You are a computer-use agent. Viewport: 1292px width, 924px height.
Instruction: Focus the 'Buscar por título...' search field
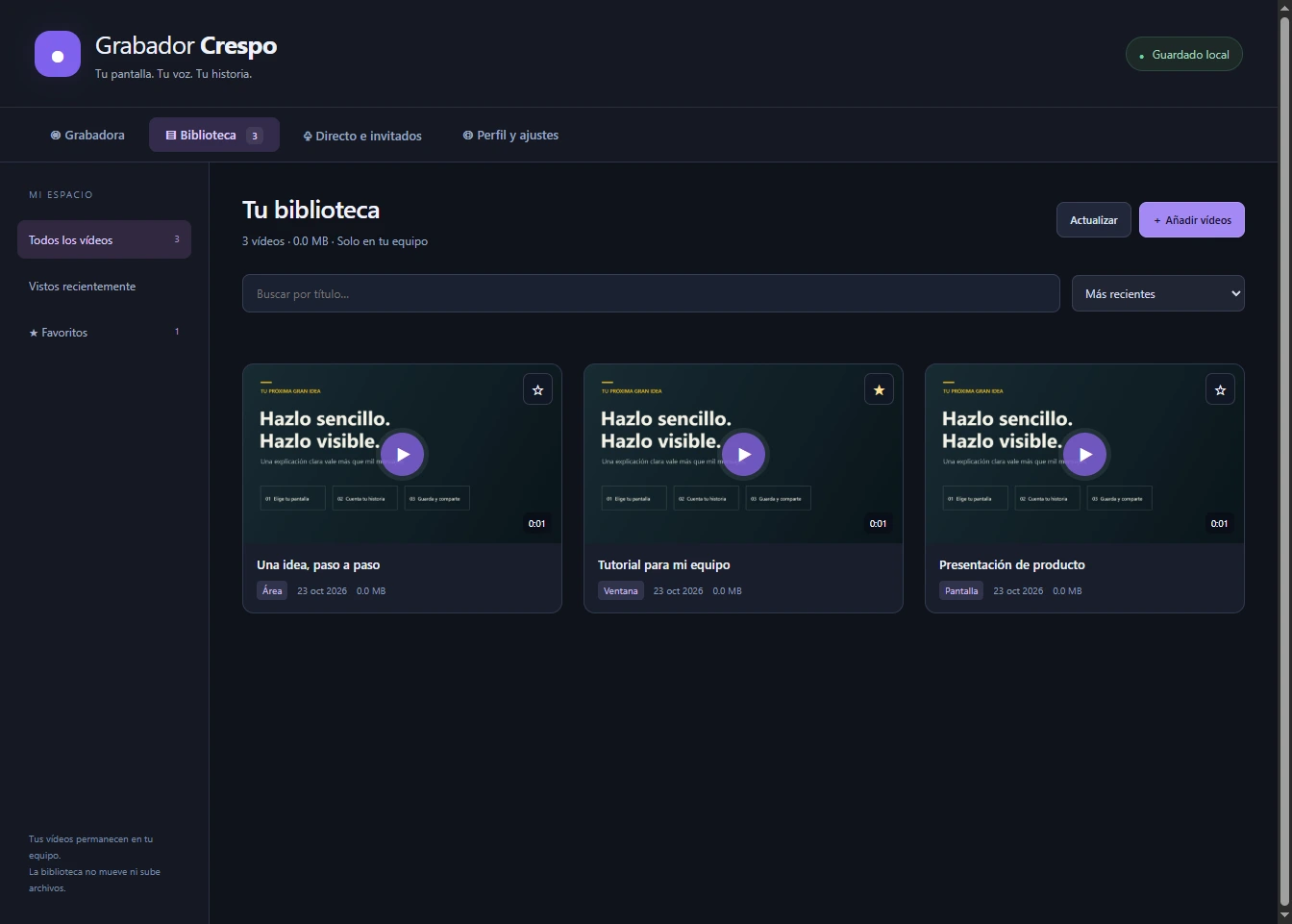651,293
